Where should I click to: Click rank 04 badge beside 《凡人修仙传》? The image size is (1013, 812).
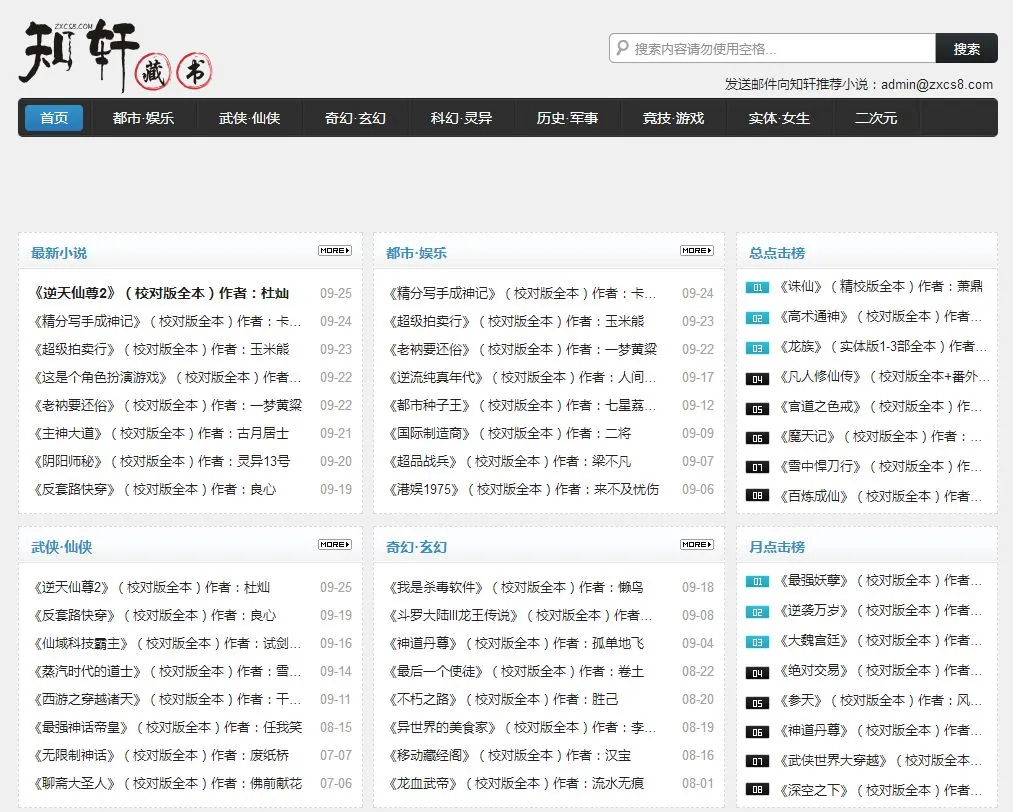pyautogui.click(x=757, y=379)
